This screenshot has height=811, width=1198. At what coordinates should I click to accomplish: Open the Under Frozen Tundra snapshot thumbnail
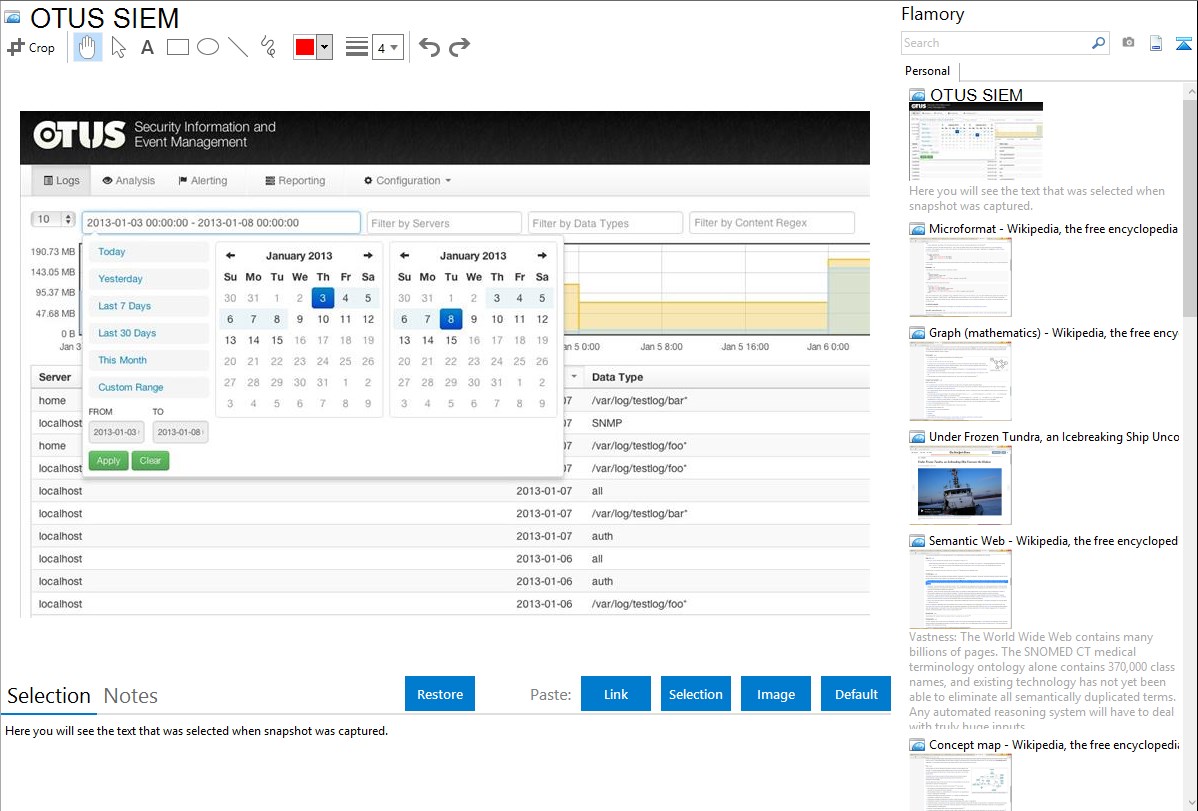(960, 485)
